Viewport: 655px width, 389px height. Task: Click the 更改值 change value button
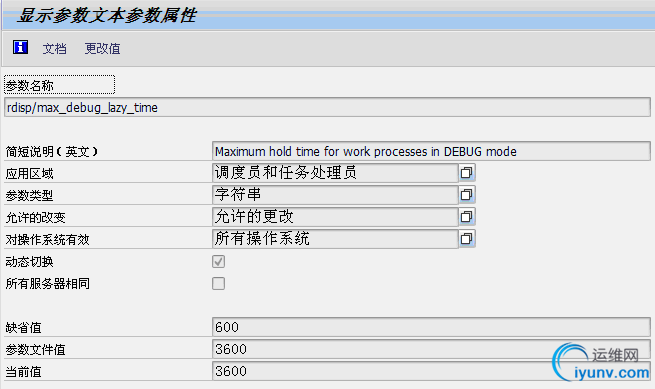[x=102, y=48]
